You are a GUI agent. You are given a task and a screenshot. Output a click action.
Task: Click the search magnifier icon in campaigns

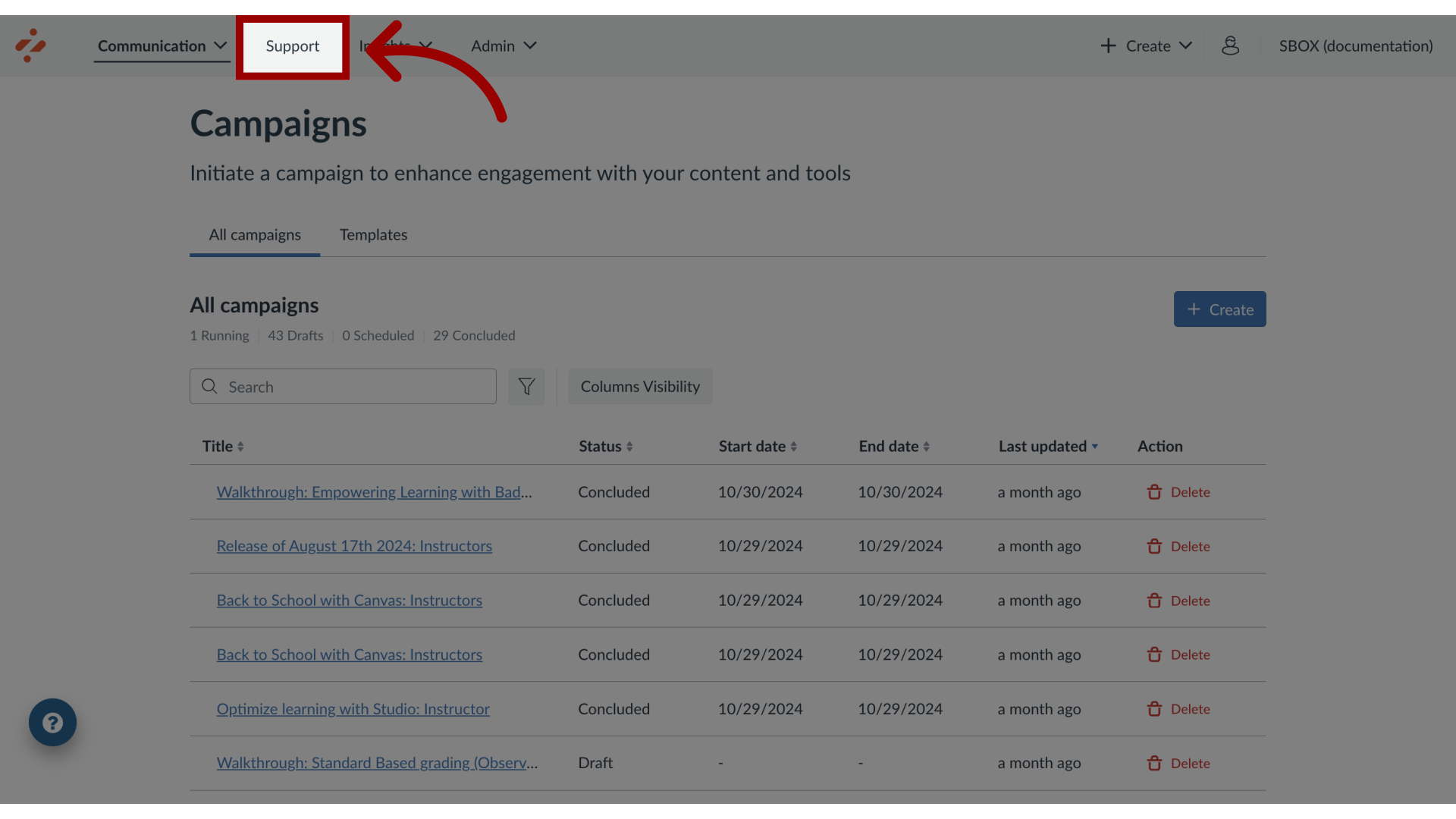click(x=209, y=386)
